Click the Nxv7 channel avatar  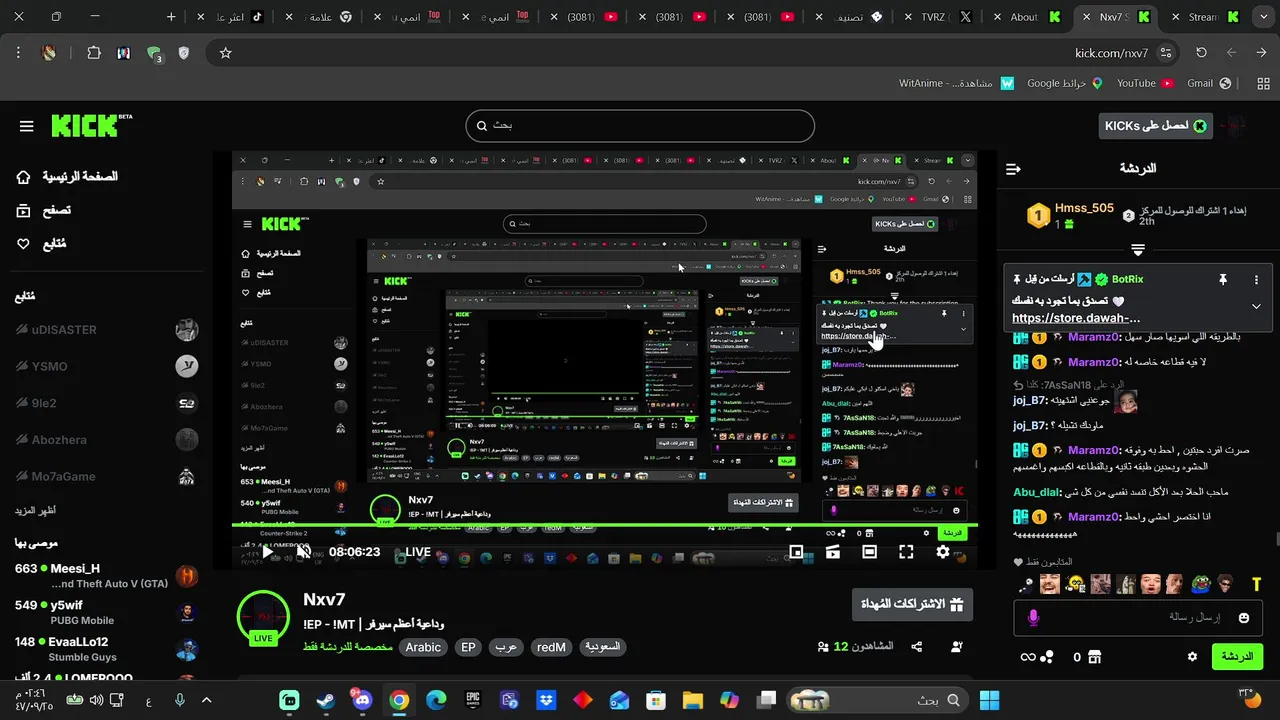tap(263, 618)
